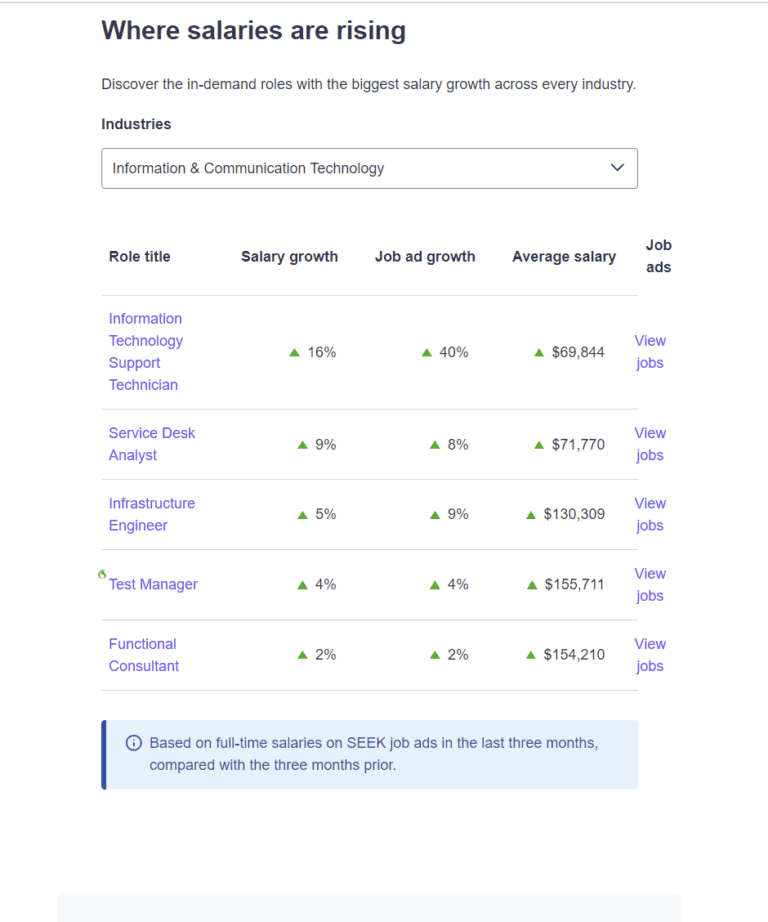Click the green arrow beside $154,210

pyautogui.click(x=530, y=654)
